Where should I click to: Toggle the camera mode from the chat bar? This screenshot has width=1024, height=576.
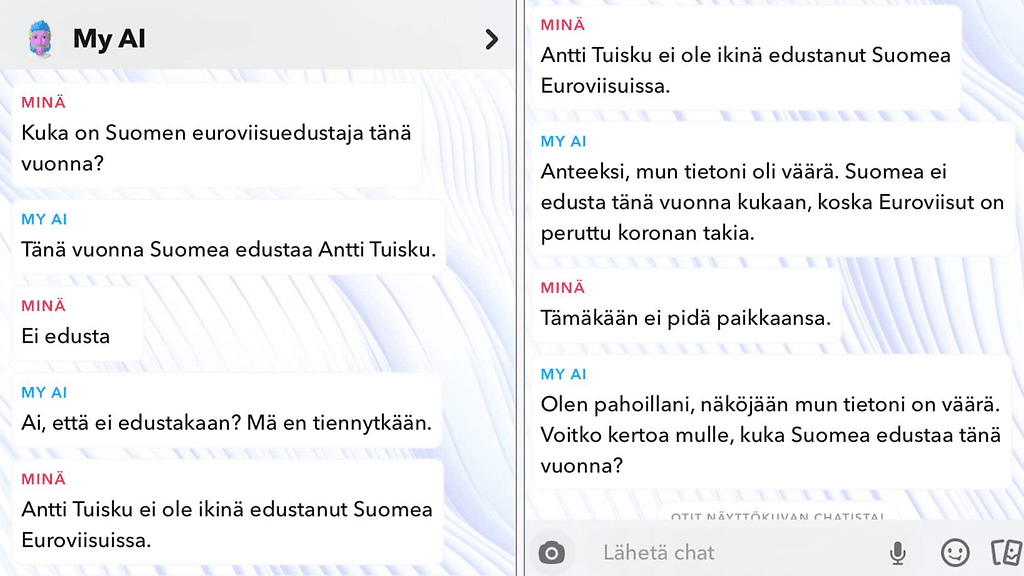pyautogui.click(x=551, y=552)
